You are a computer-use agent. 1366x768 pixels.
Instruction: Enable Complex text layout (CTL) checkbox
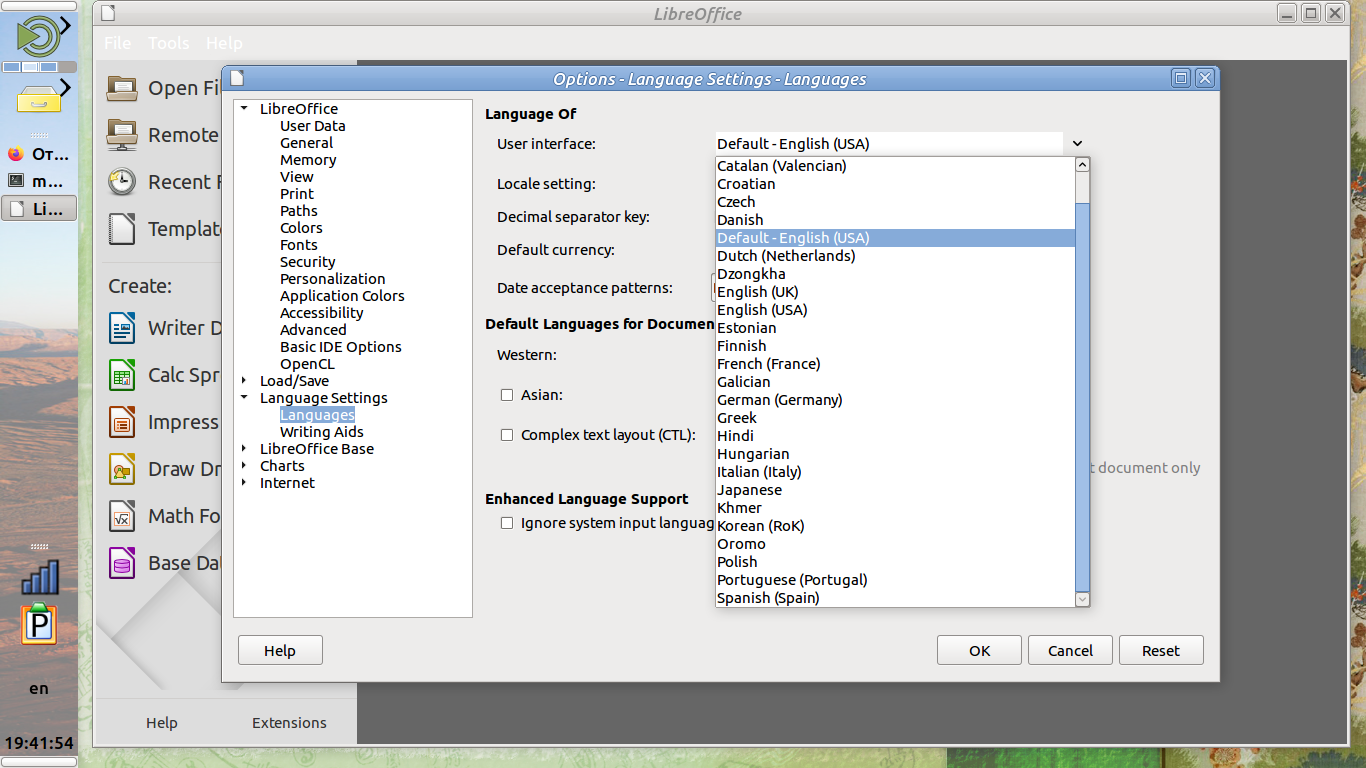(x=507, y=435)
